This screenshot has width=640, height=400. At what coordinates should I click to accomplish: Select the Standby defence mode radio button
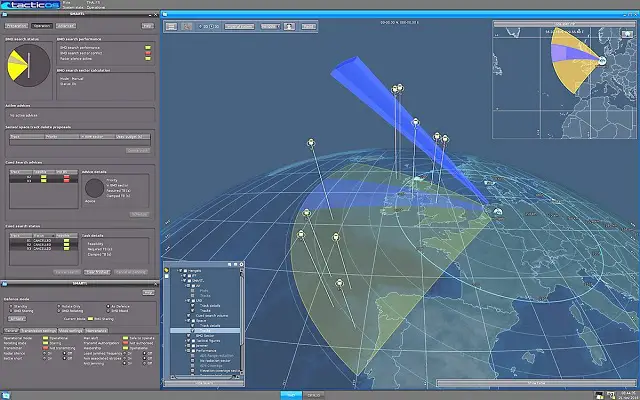(x=9, y=307)
